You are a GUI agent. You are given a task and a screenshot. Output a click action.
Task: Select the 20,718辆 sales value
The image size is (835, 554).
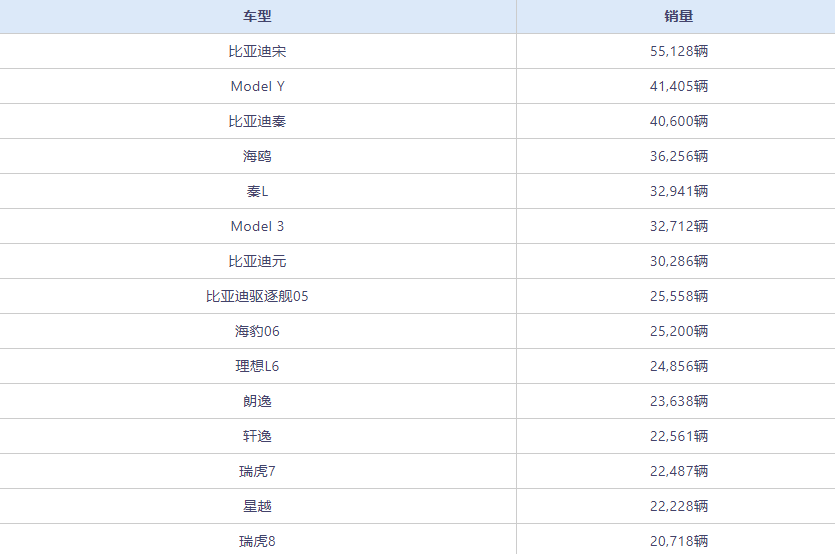click(x=679, y=541)
